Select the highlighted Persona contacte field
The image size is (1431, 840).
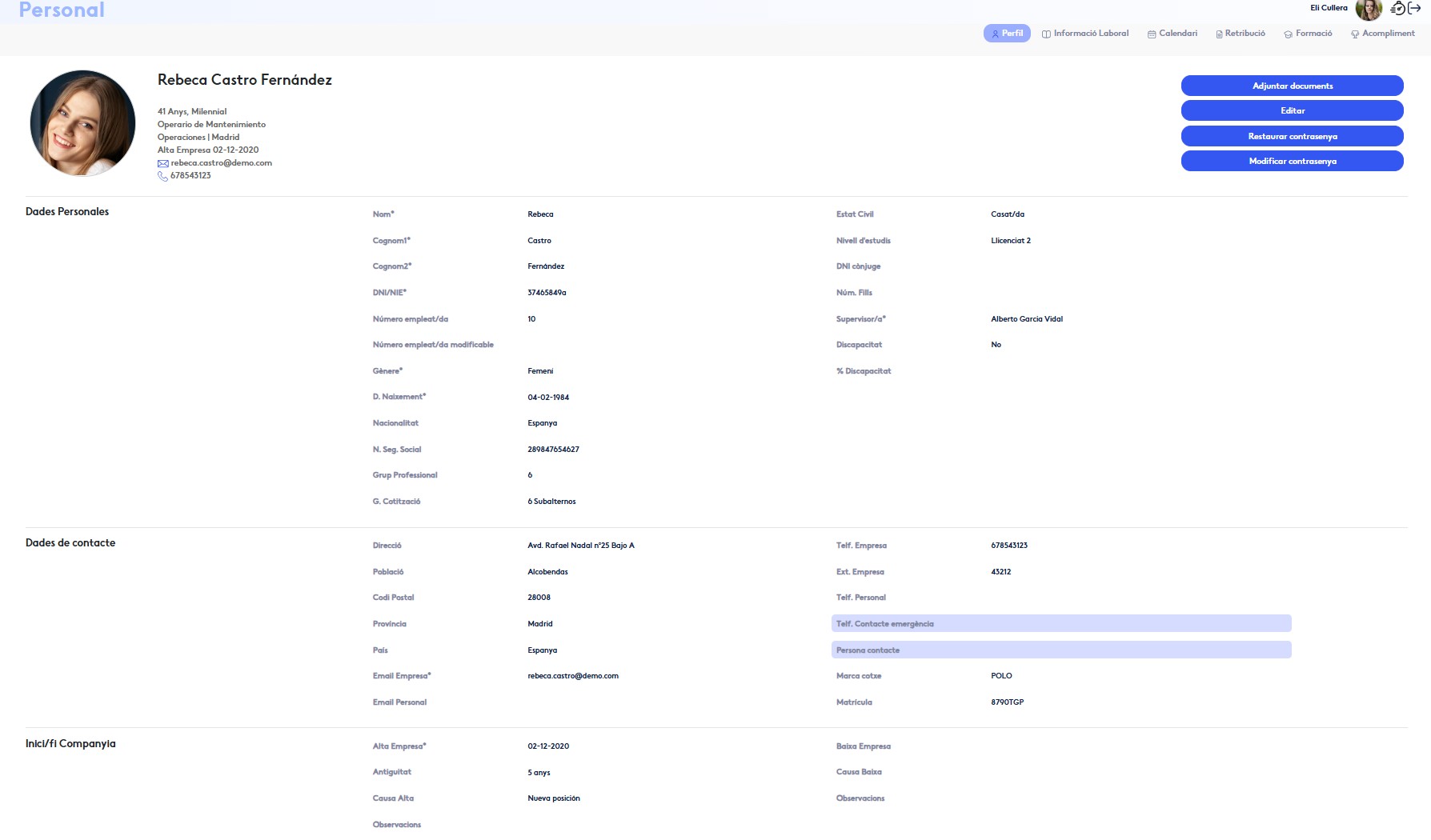(1060, 650)
